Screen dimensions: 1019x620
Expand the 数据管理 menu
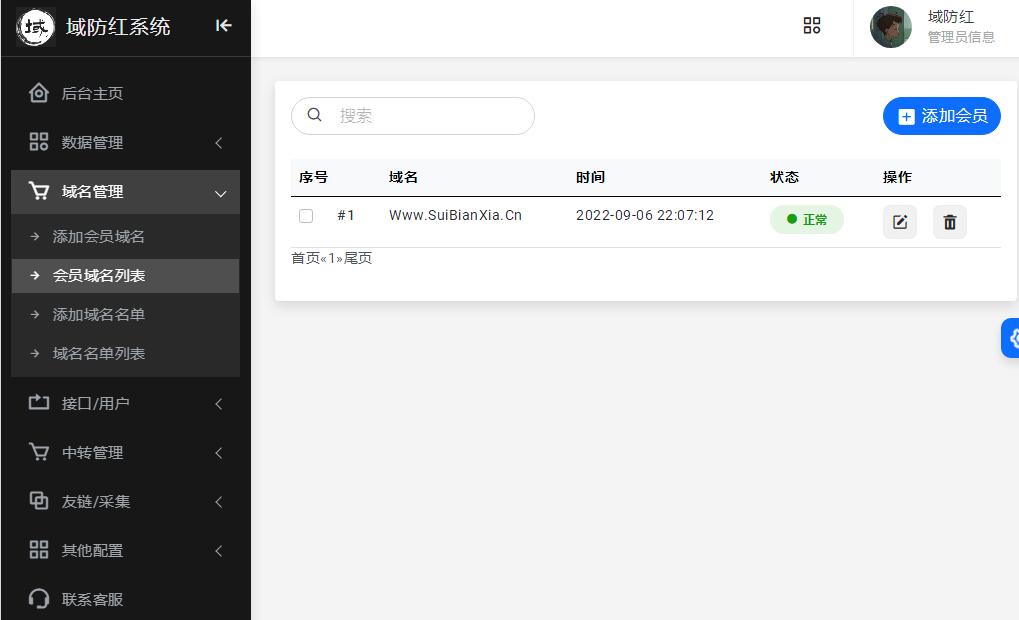pos(125,143)
